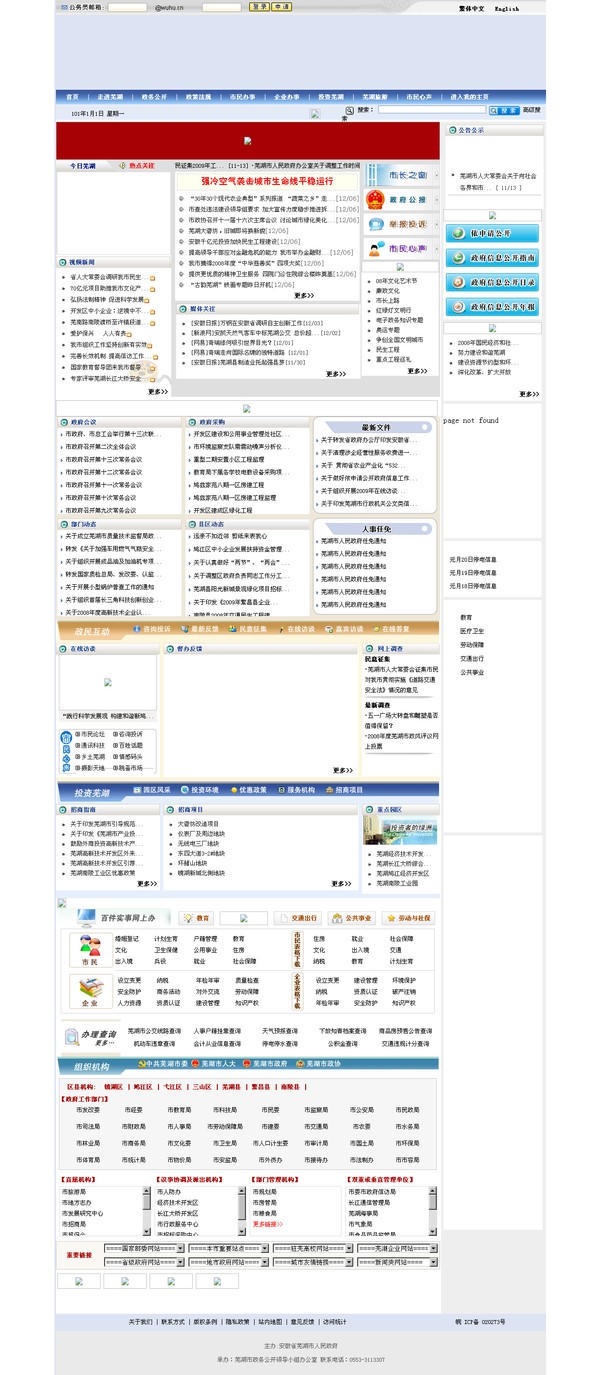Image resolution: width=600 pixels, height=1375 pixels.
Task: Open the 交通出行 service button
Action: (x=297, y=918)
